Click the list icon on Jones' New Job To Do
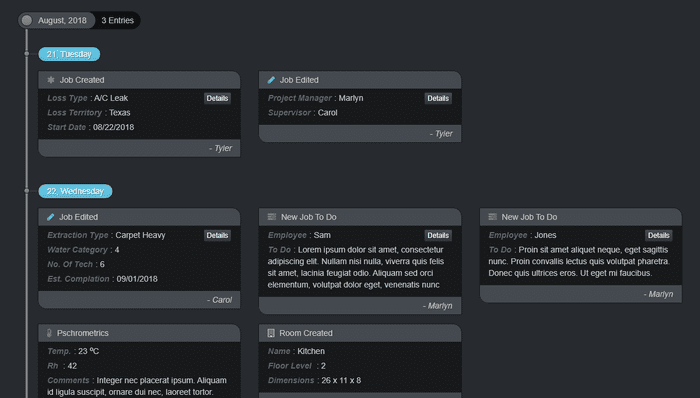 [x=492, y=217]
